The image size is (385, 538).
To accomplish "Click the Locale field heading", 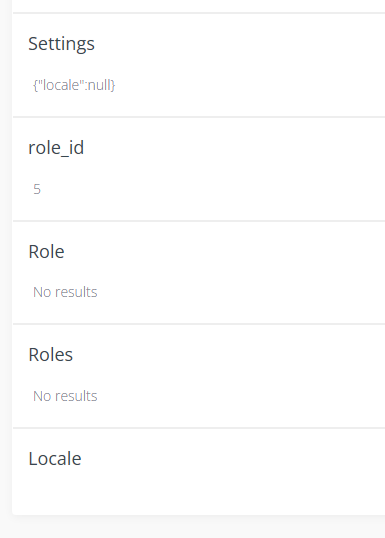I will (x=55, y=458).
